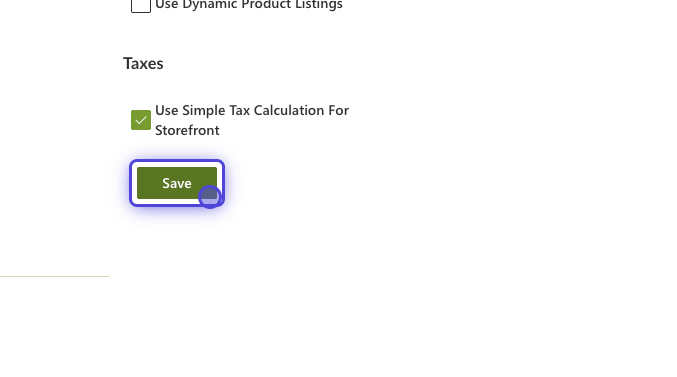This screenshot has height=377, width=677.
Task: Click the Taxes heading text
Action: tap(143, 63)
